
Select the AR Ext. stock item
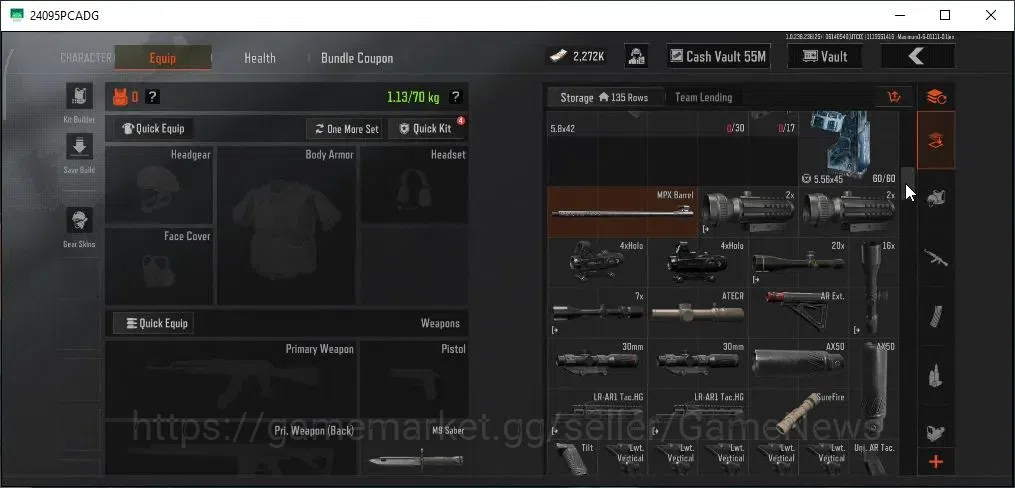click(798, 312)
